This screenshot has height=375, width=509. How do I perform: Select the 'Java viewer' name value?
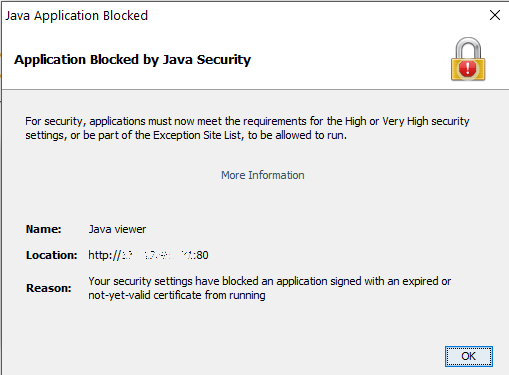[117, 229]
